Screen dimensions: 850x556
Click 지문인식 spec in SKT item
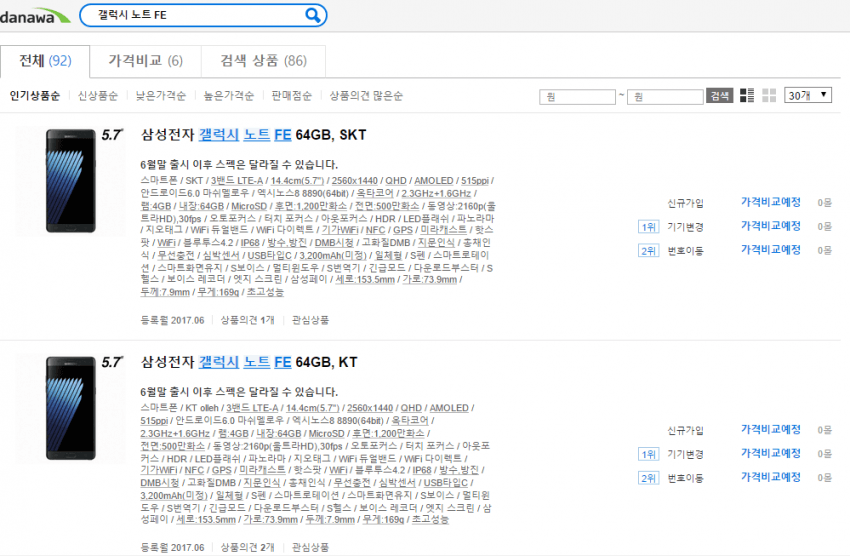pos(436,243)
